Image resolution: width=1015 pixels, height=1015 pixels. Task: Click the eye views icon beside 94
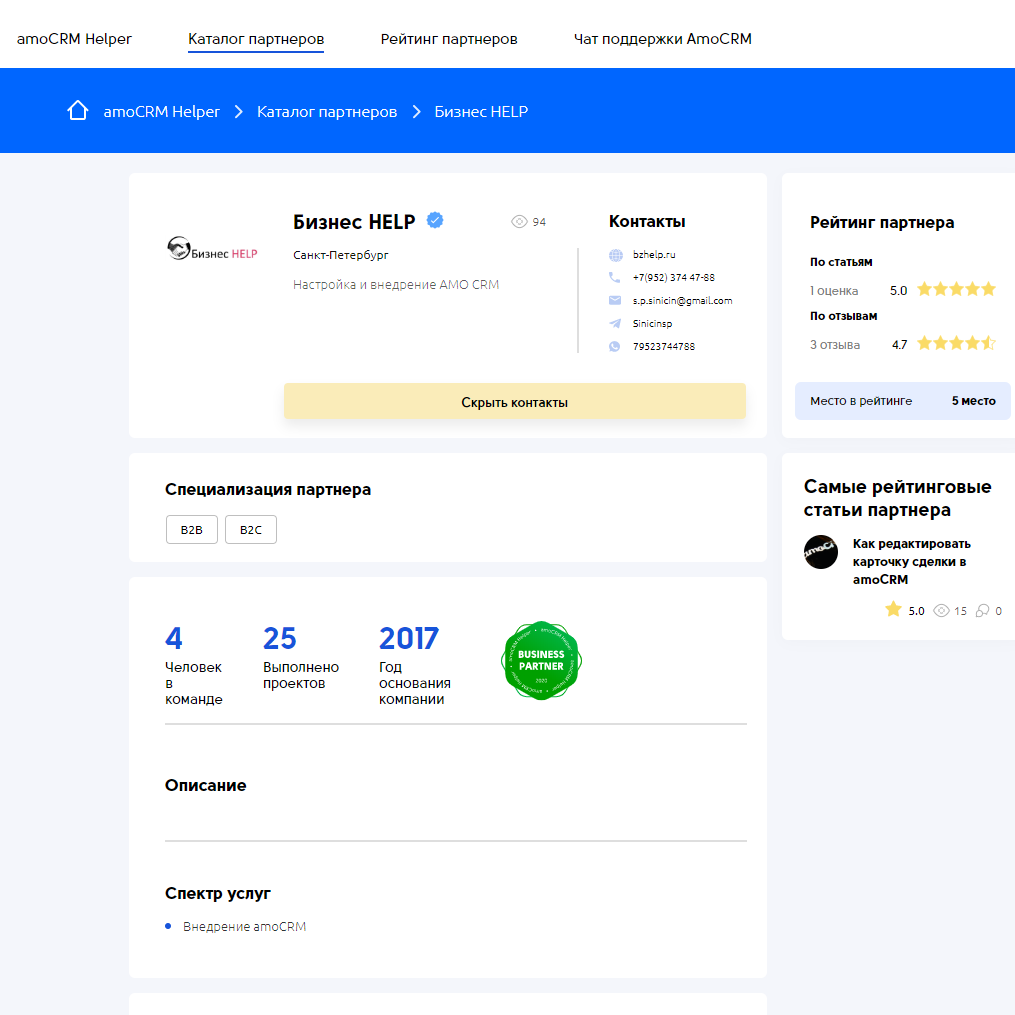pyautogui.click(x=519, y=222)
